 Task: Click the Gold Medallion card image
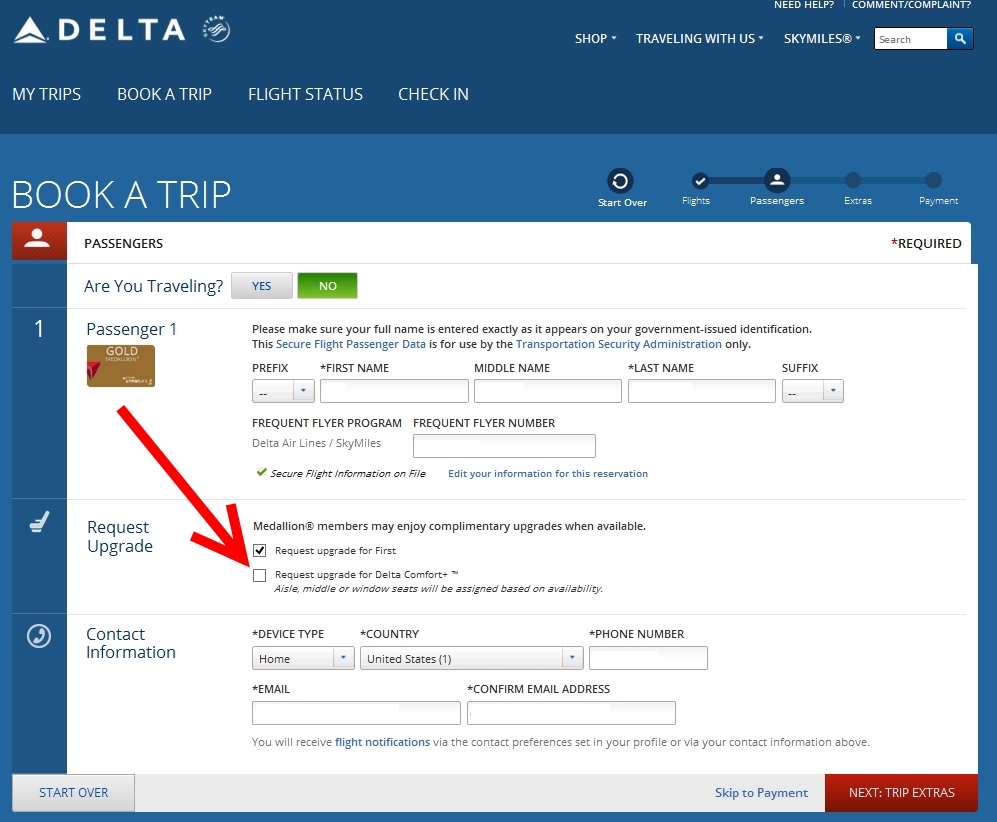click(x=121, y=365)
